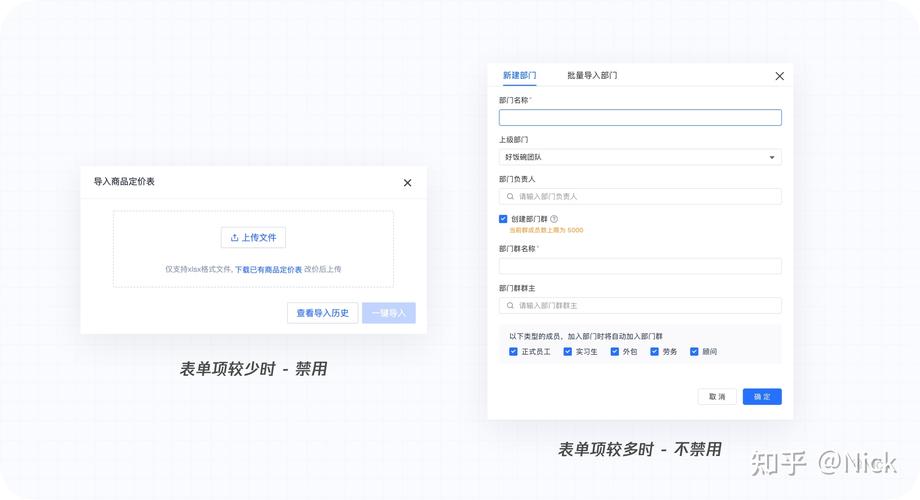This screenshot has height=500, width=920.
Task: Toggle the 正式员工 checkbox
Action: click(513, 352)
